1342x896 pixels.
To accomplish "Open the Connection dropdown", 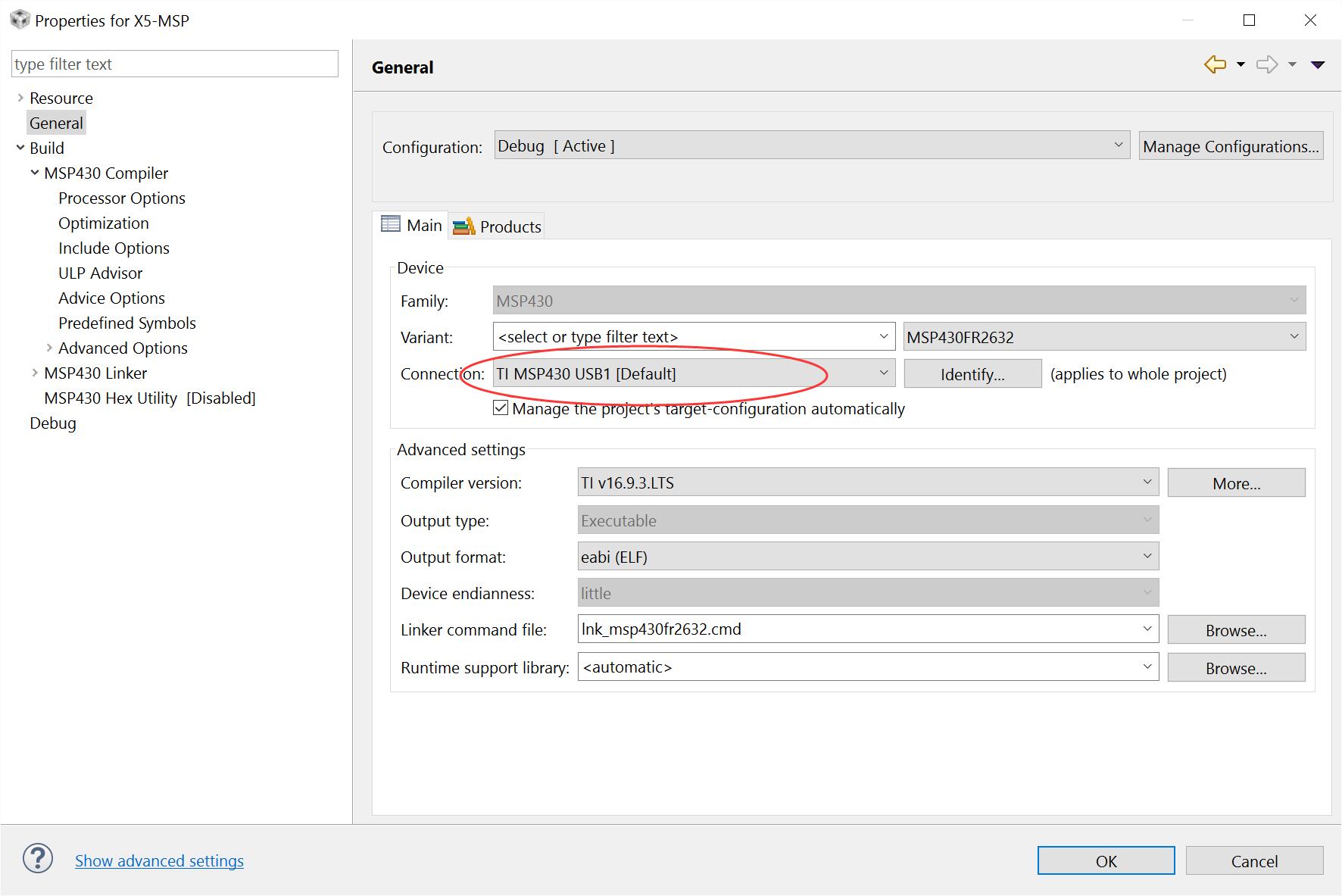I will tap(693, 373).
